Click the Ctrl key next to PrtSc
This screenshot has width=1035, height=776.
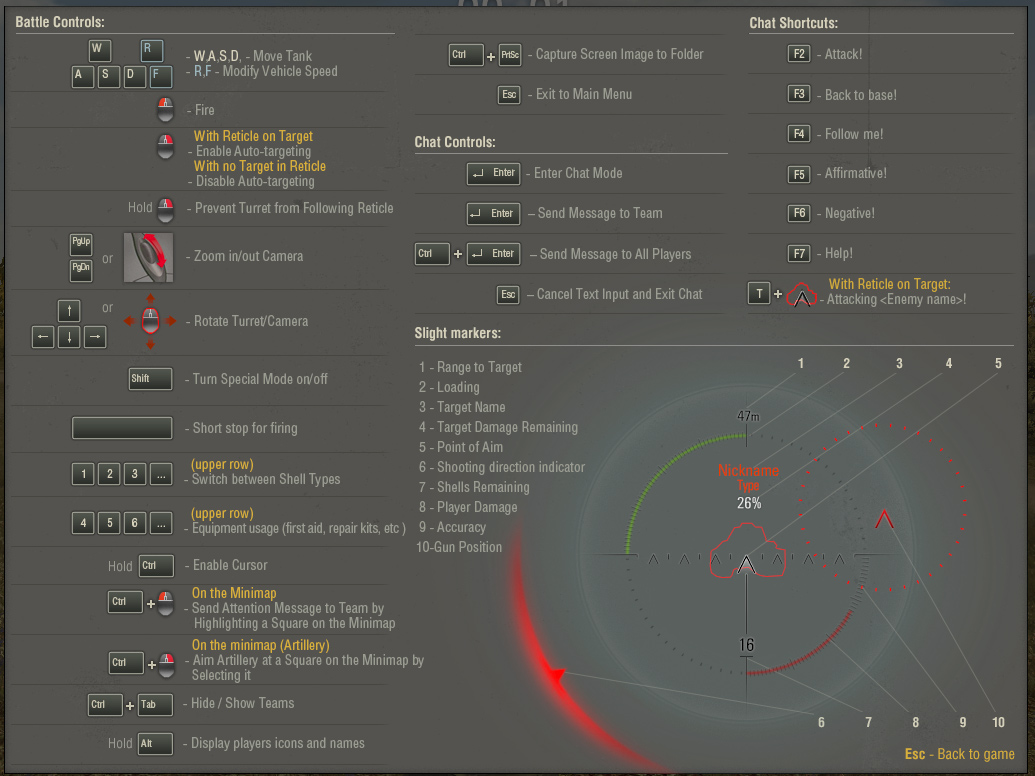point(466,55)
